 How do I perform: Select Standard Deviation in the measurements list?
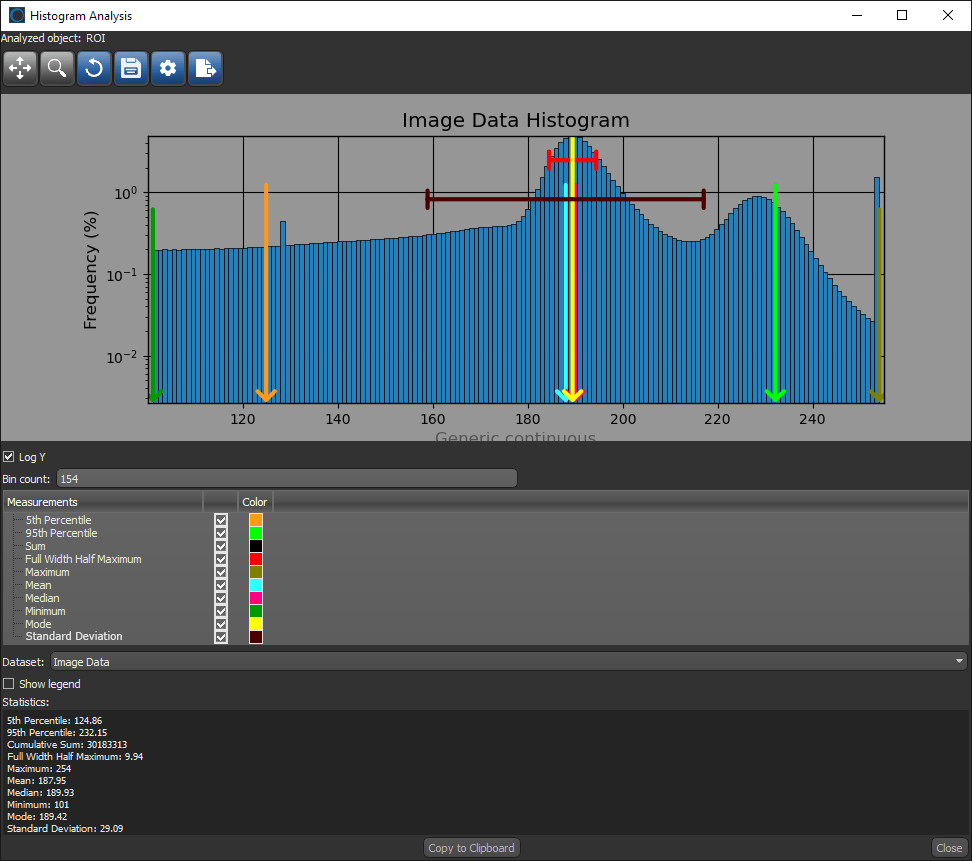pyautogui.click(x=74, y=636)
